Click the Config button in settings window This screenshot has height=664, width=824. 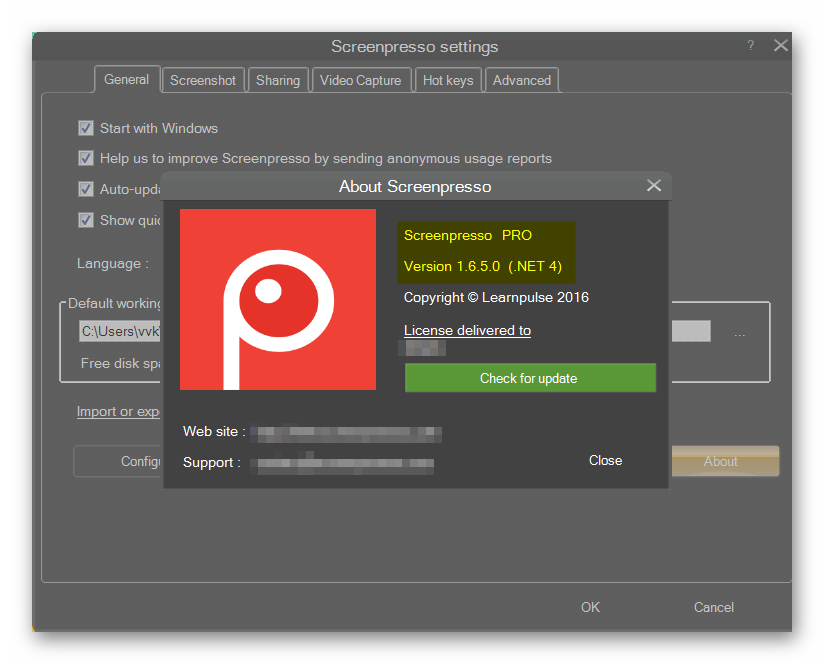117,461
